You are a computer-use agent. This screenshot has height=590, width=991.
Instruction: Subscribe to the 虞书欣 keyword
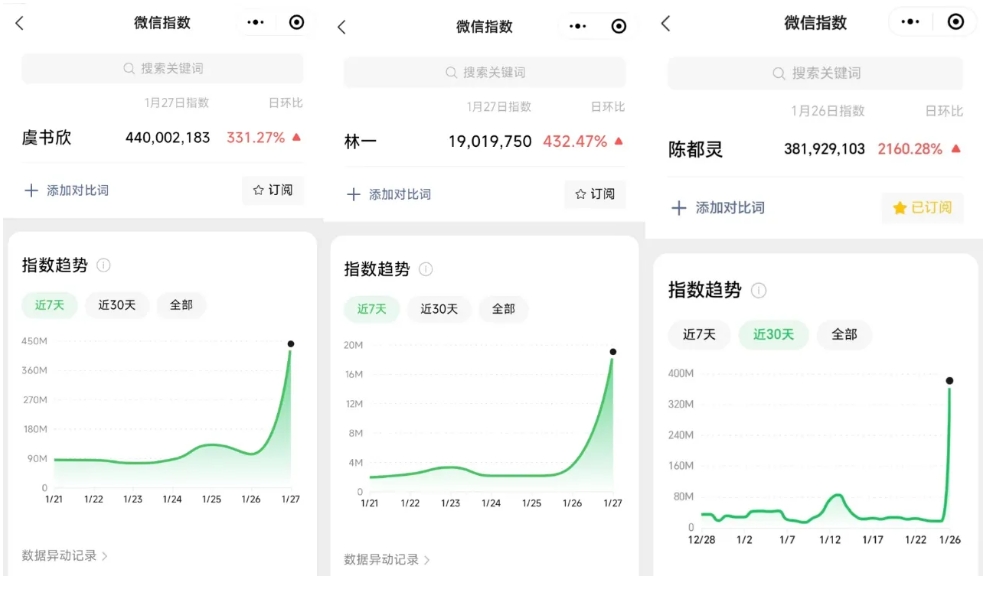[x=273, y=190]
